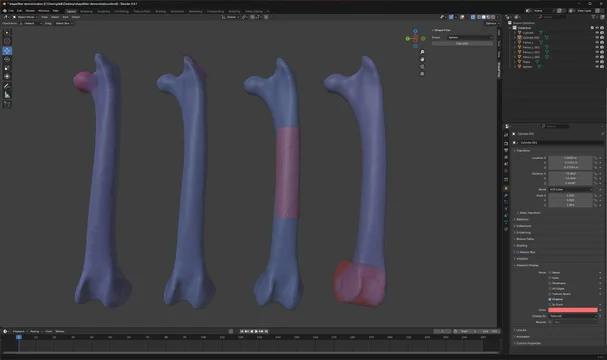
Task: Play animation in timeline
Action: coord(256,331)
